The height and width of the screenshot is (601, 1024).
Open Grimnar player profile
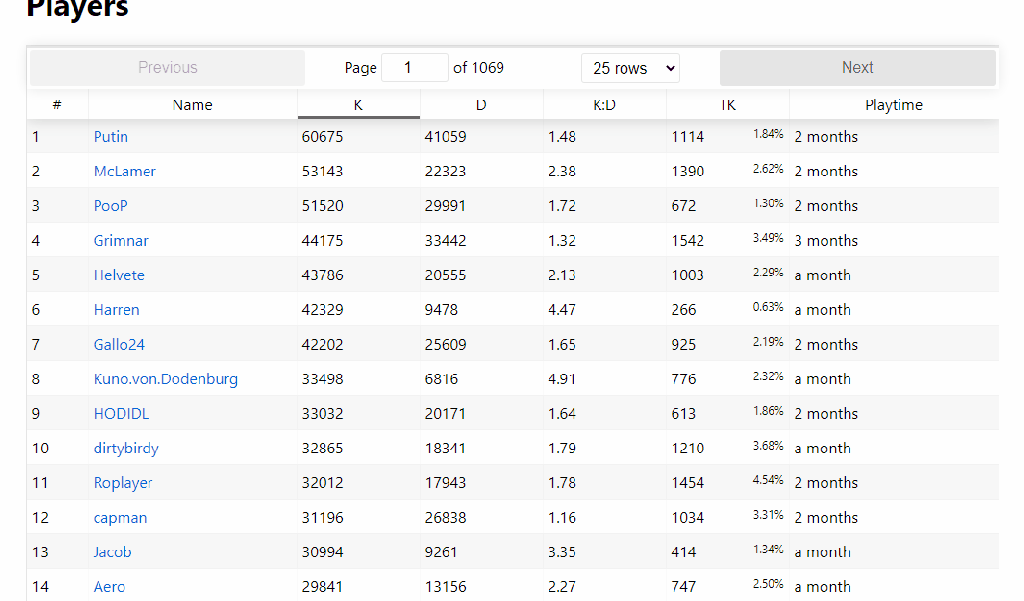click(121, 241)
